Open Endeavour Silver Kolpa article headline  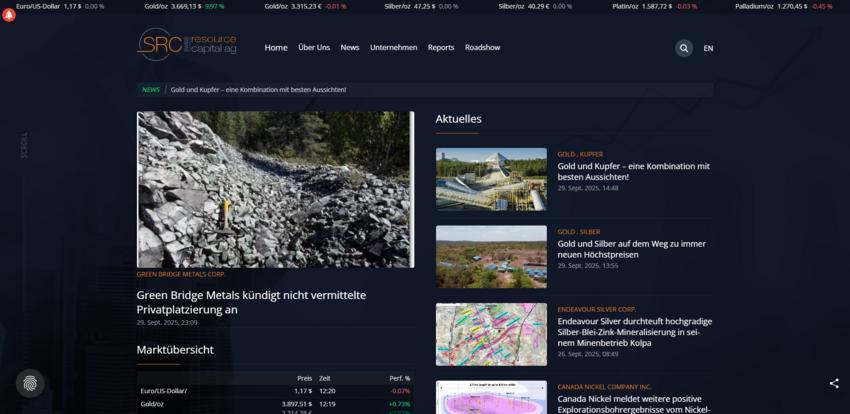(x=635, y=332)
